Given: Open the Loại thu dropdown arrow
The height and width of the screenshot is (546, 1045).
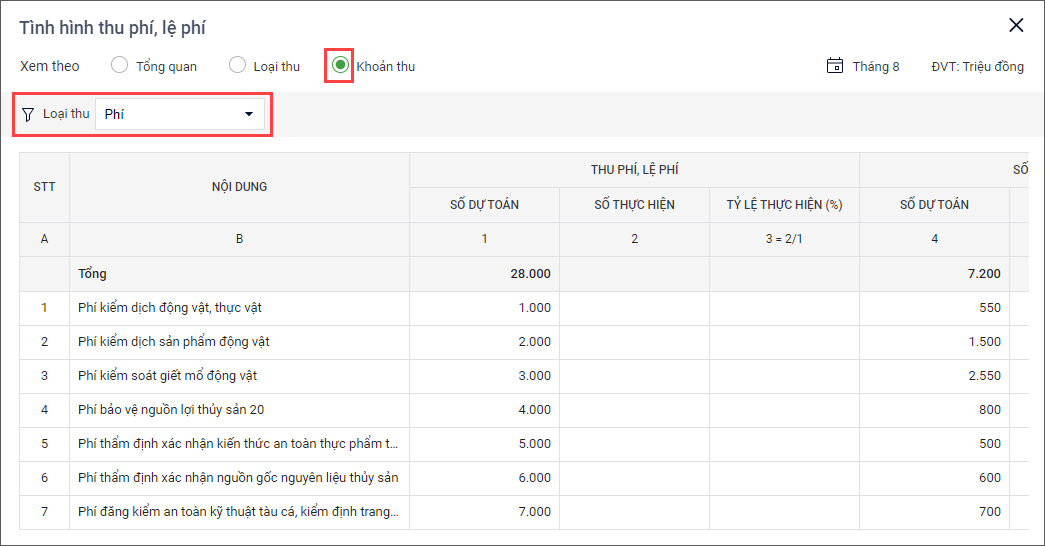Looking at the screenshot, I should coord(249,114).
